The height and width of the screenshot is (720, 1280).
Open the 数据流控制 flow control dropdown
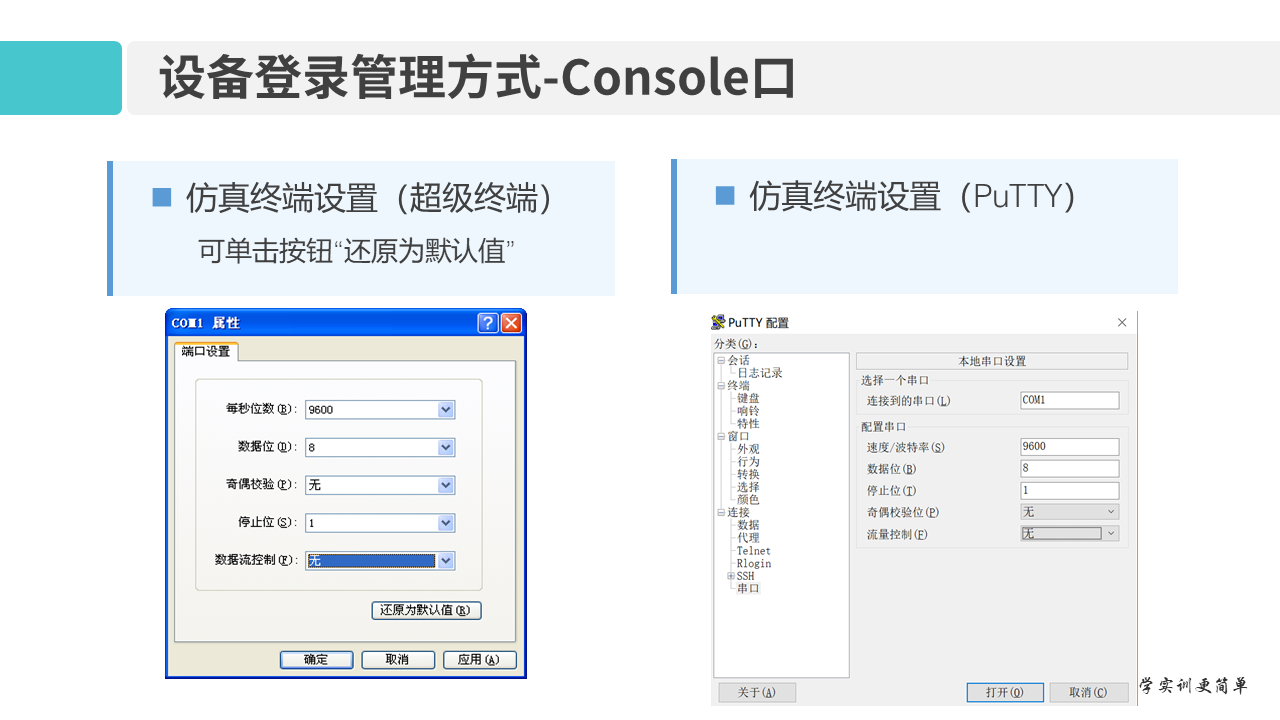tap(446, 561)
